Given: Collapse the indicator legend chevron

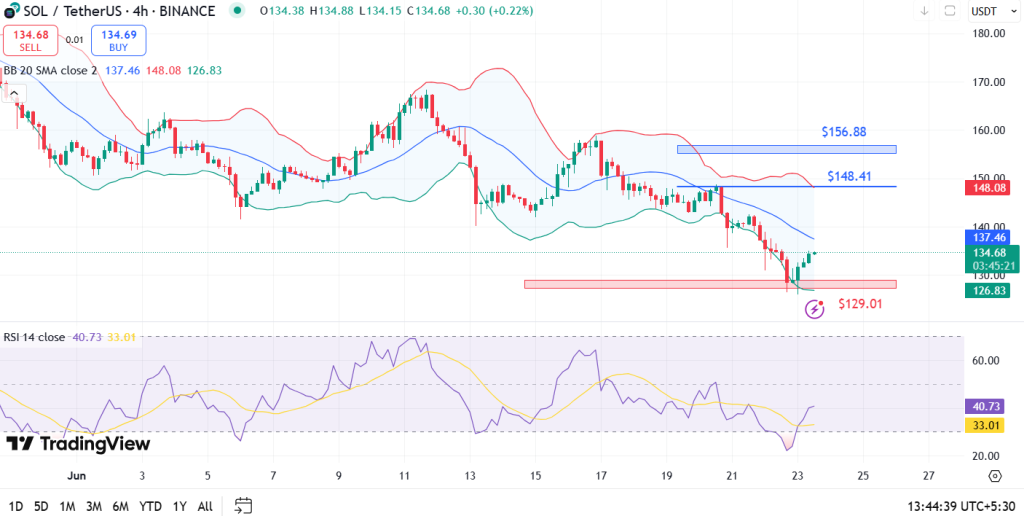Looking at the screenshot, I should (14, 92).
